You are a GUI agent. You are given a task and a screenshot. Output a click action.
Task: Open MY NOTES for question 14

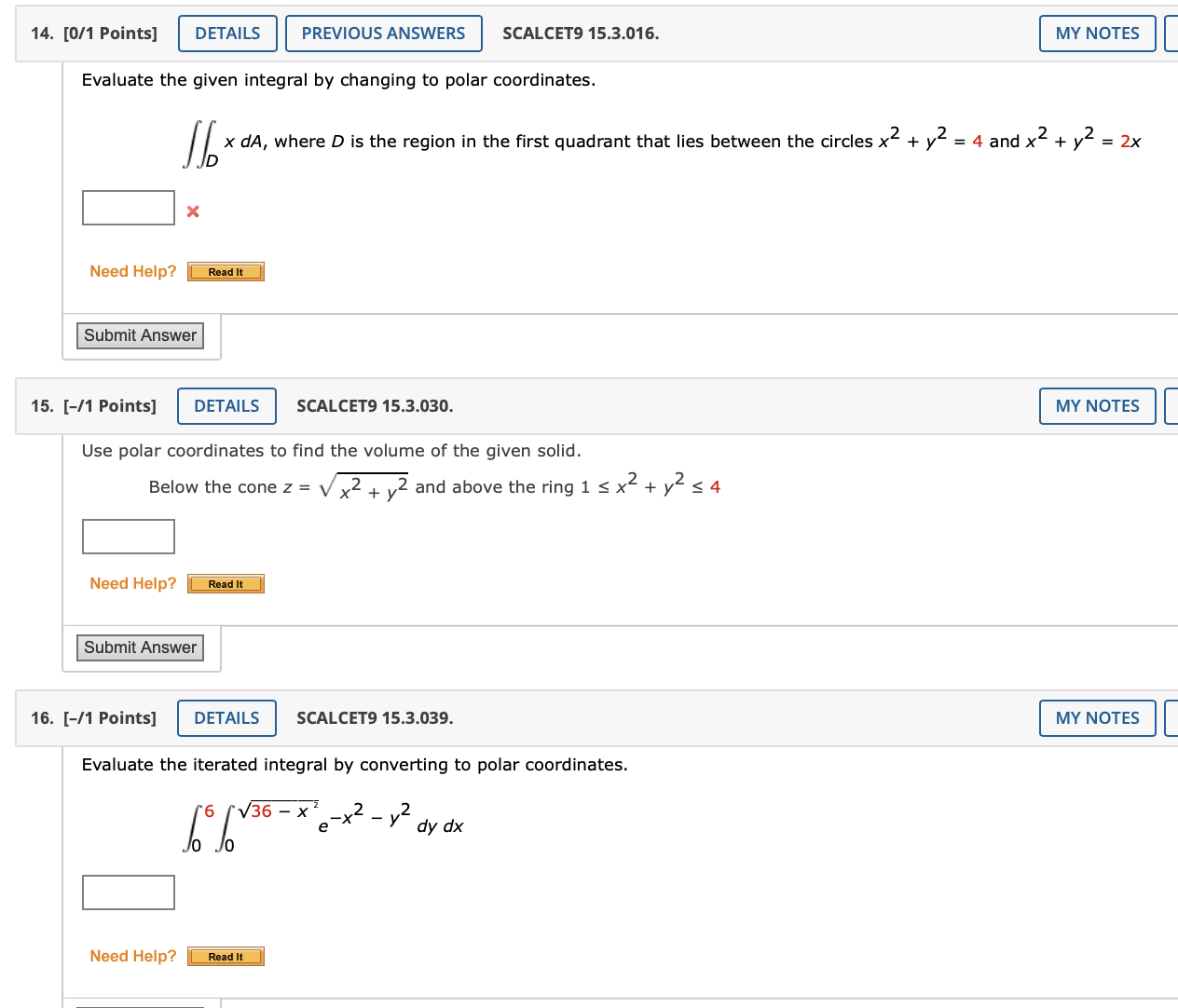[x=1097, y=34]
